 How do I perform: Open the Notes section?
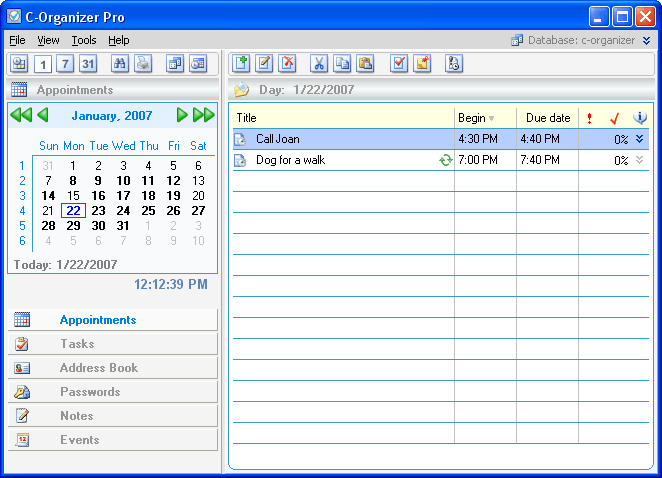[112, 416]
